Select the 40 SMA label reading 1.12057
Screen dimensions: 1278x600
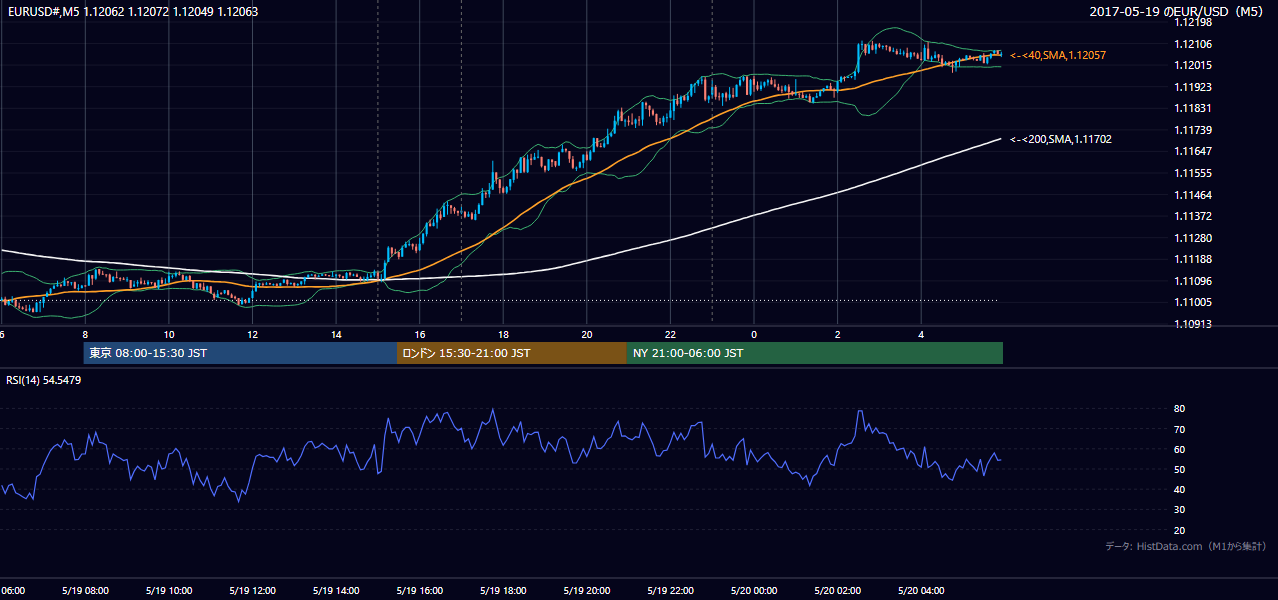click(1058, 55)
